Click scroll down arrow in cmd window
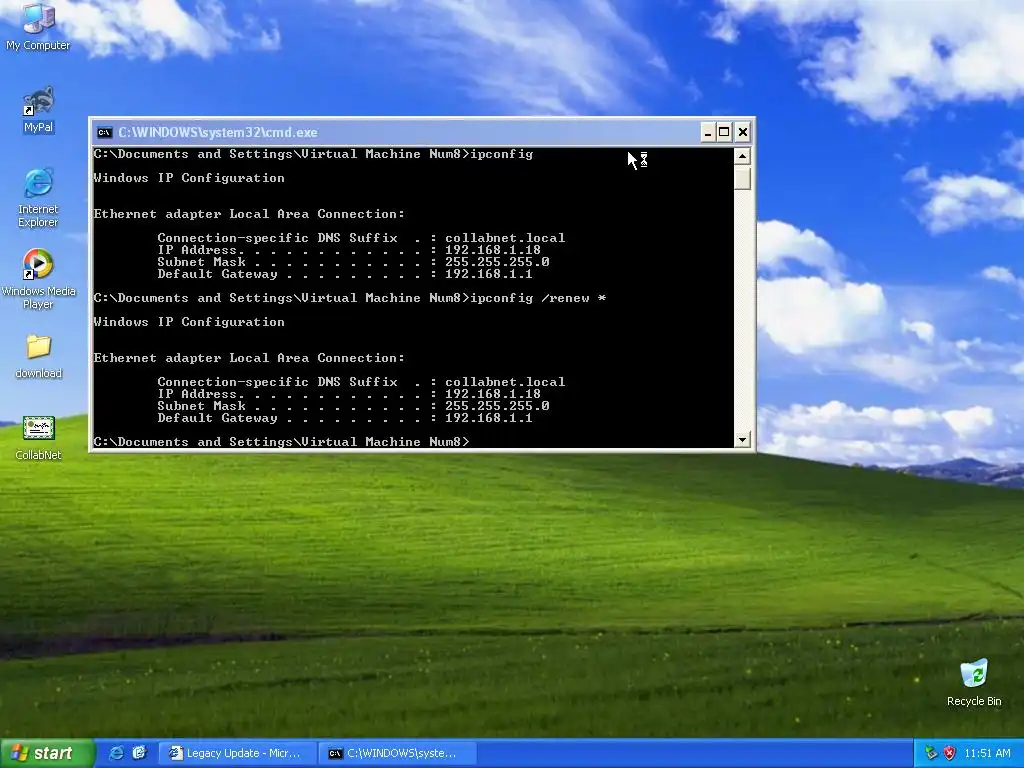1024x768 pixels. tap(742, 440)
